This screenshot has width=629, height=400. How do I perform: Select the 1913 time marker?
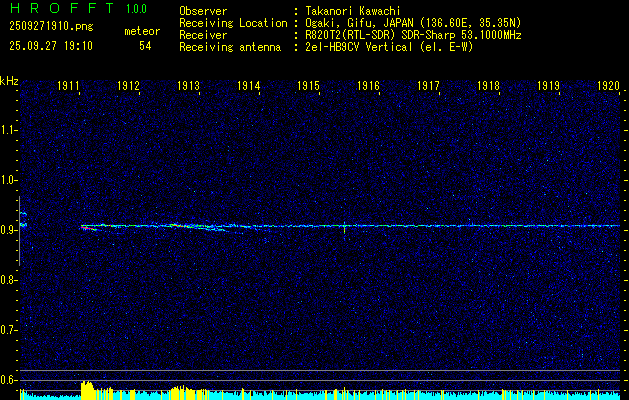[189, 87]
